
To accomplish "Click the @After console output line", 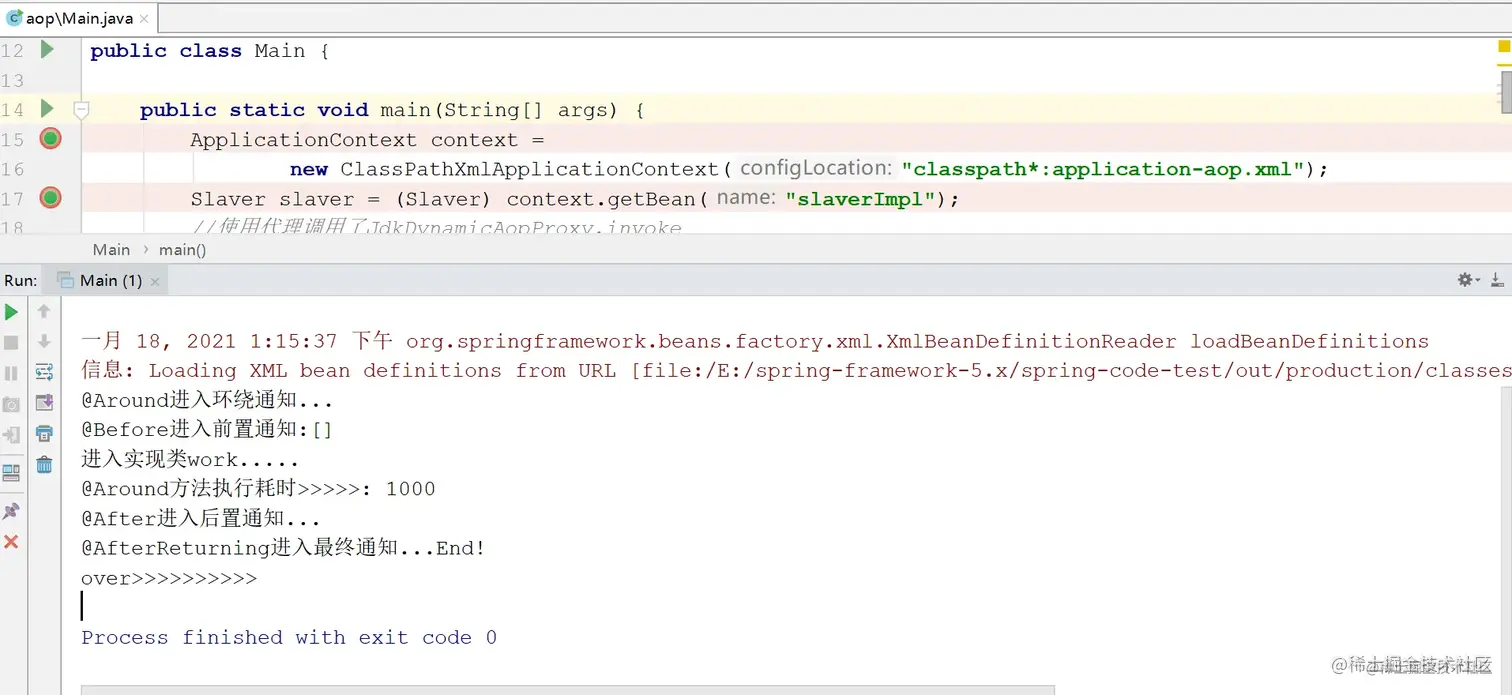I will [x=200, y=519].
